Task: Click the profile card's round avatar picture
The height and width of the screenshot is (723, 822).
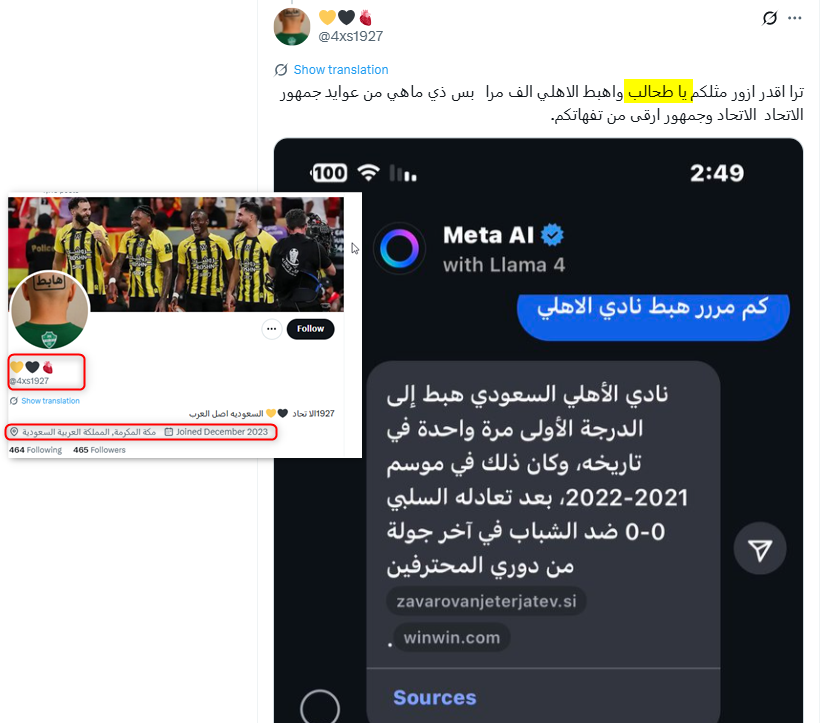Action: point(50,310)
